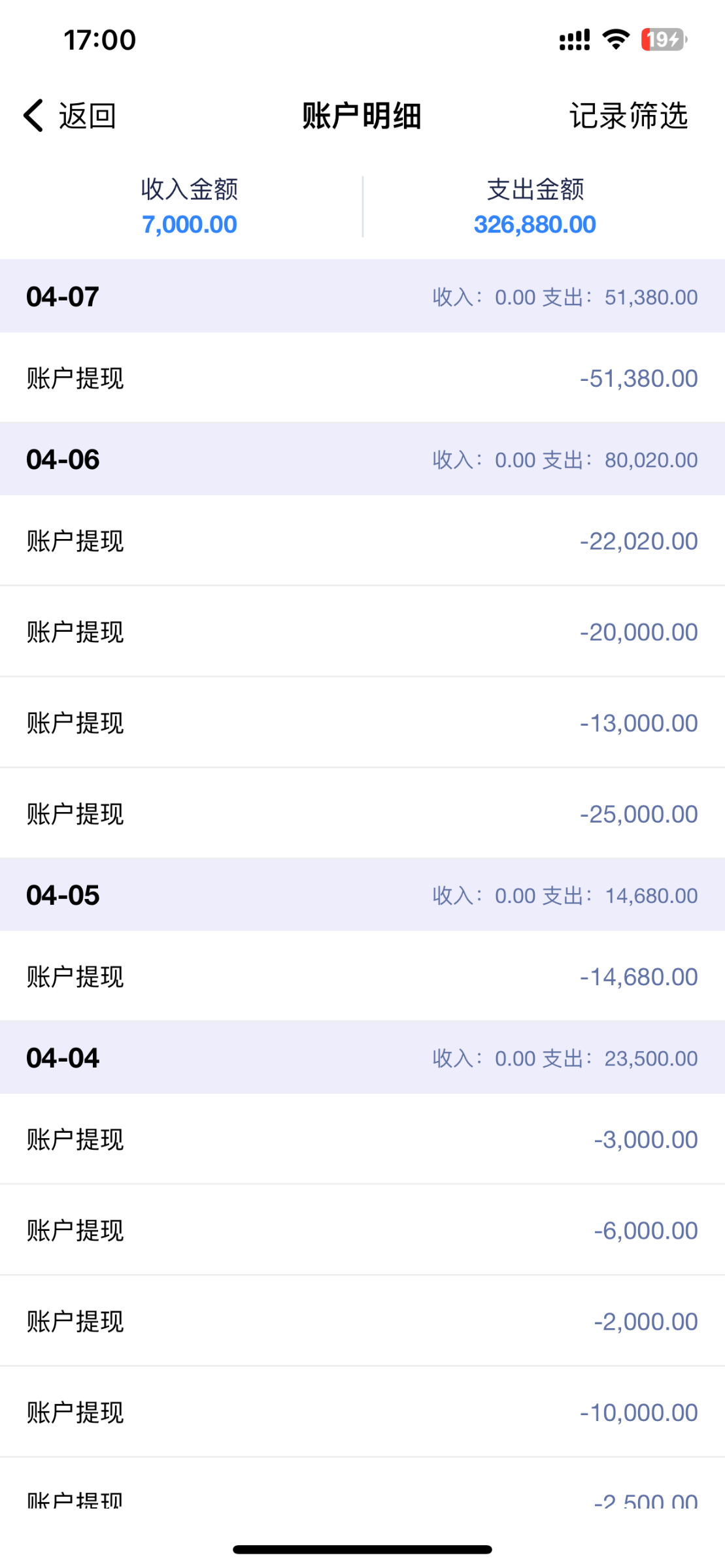The image size is (725, 1568).
Task: Tap the home indicator bar
Action: coord(362,1549)
